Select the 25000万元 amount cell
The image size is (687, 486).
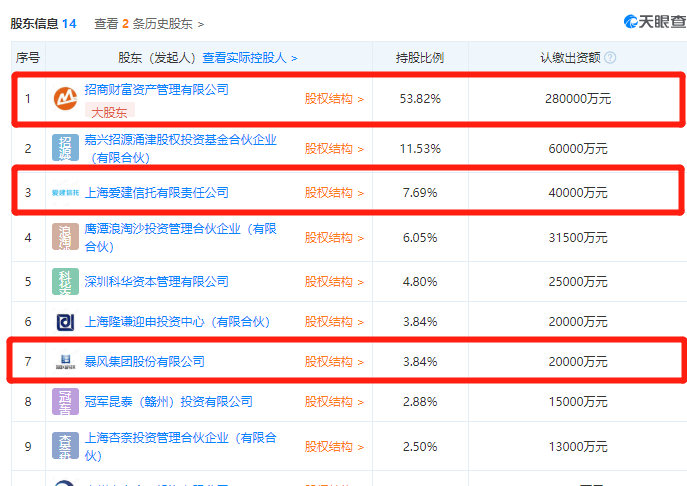coord(578,282)
